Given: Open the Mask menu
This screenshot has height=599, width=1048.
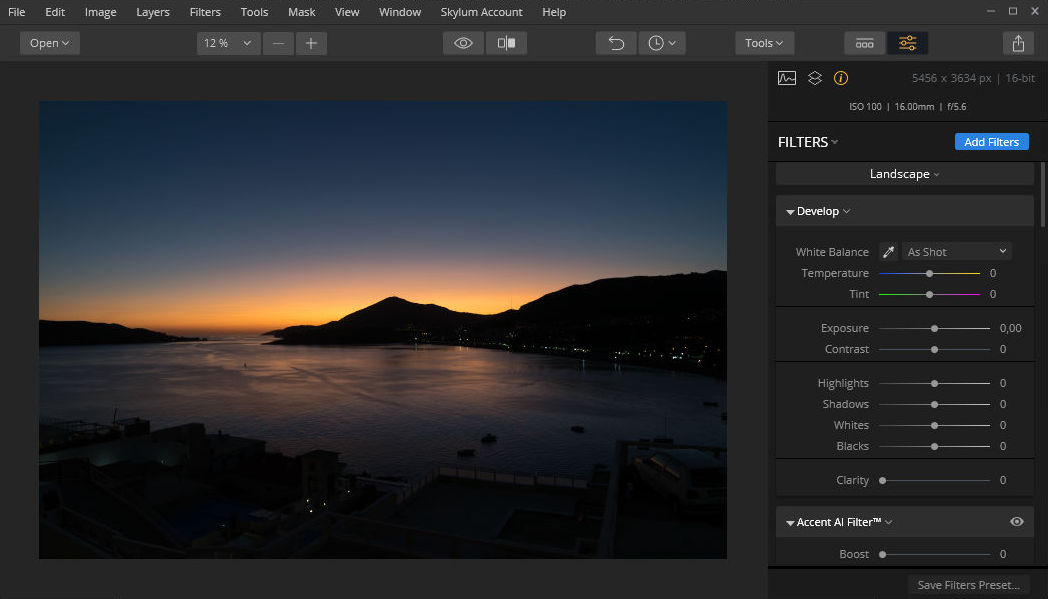Looking at the screenshot, I should point(301,12).
